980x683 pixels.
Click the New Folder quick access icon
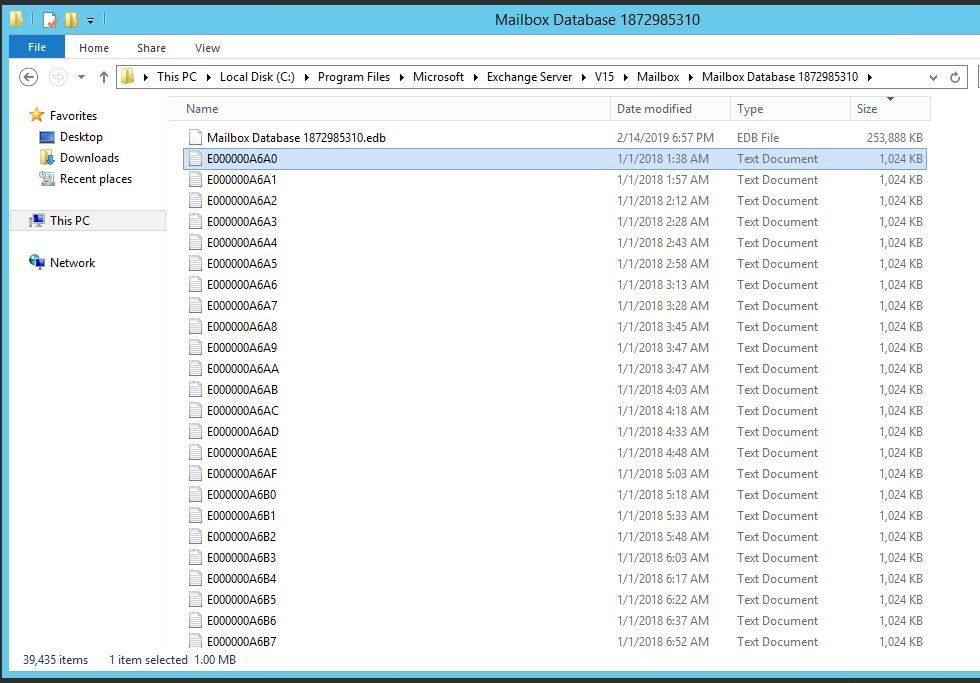point(72,20)
